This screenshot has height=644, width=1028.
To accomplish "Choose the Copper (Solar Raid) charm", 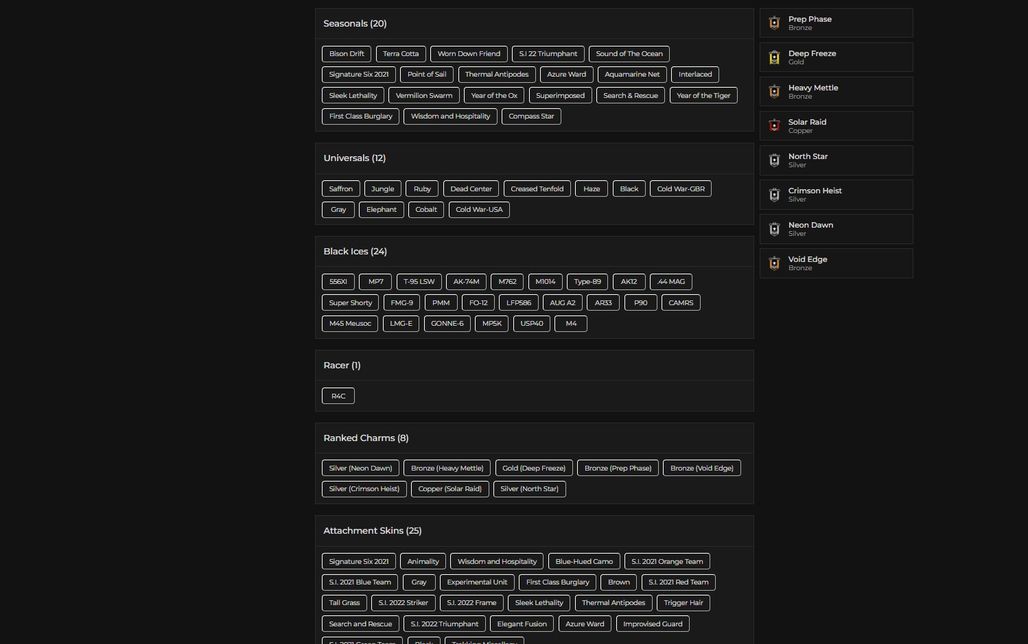I will click(x=450, y=489).
